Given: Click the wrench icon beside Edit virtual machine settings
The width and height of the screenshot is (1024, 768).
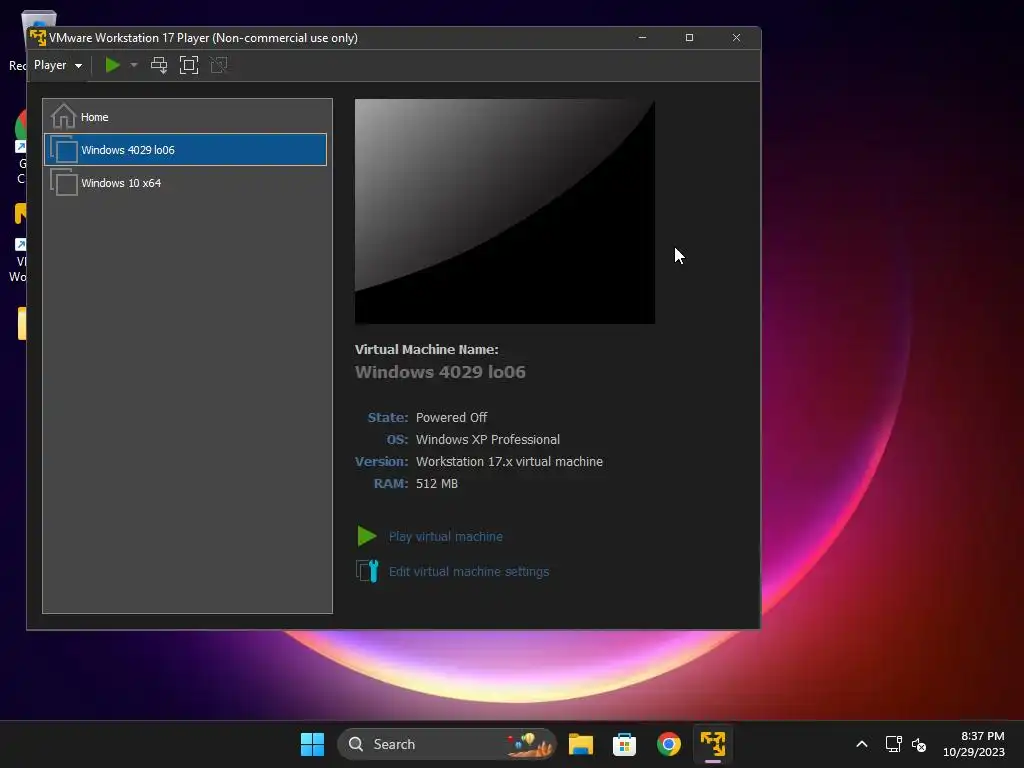Looking at the screenshot, I should (x=367, y=571).
